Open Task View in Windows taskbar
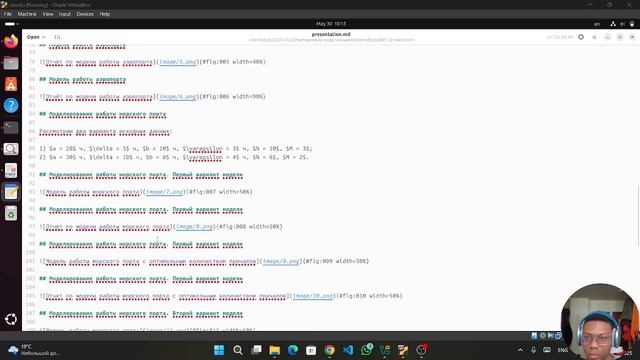640x360 pixels. (256, 350)
